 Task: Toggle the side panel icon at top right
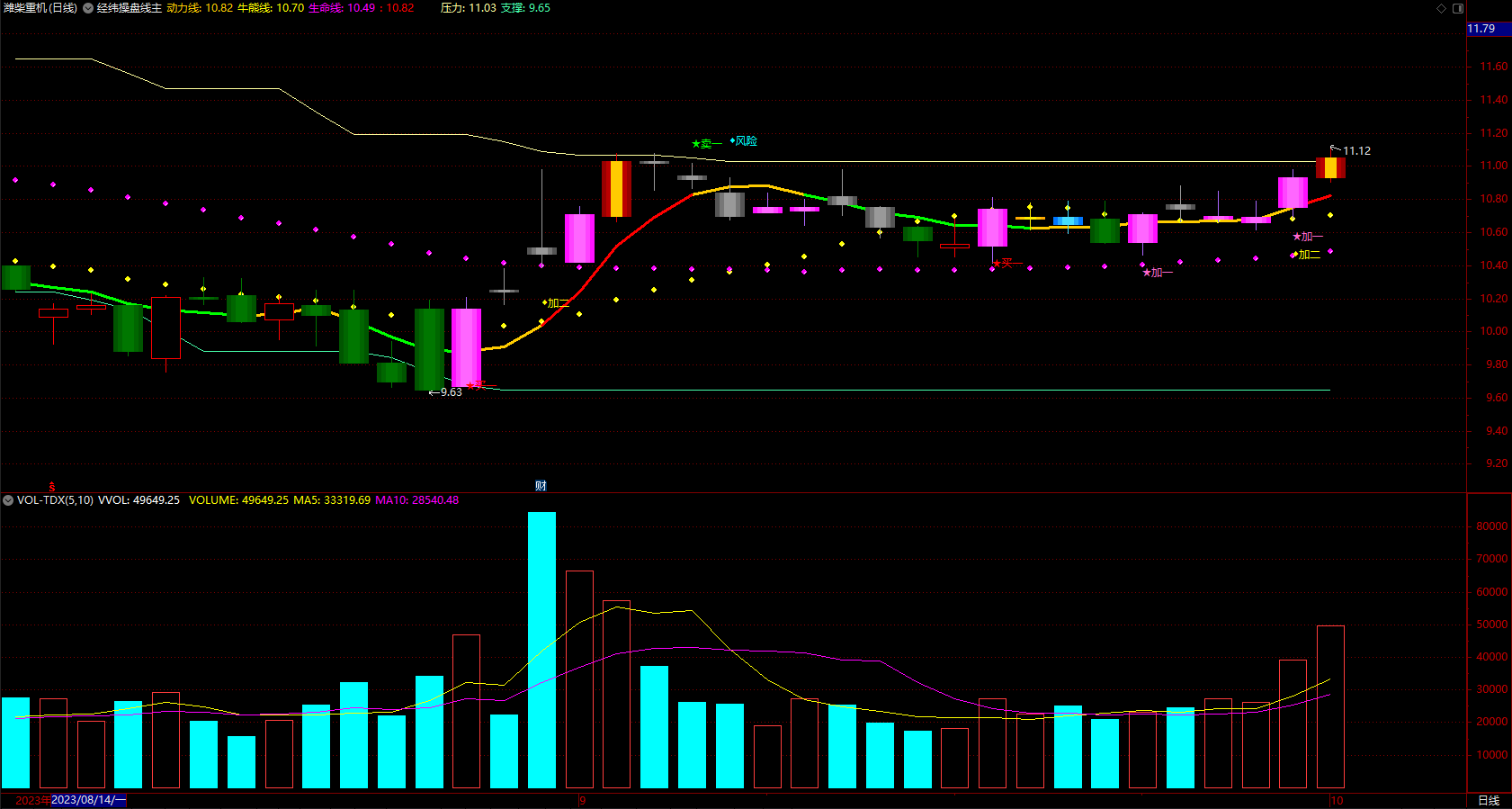coord(1458,8)
